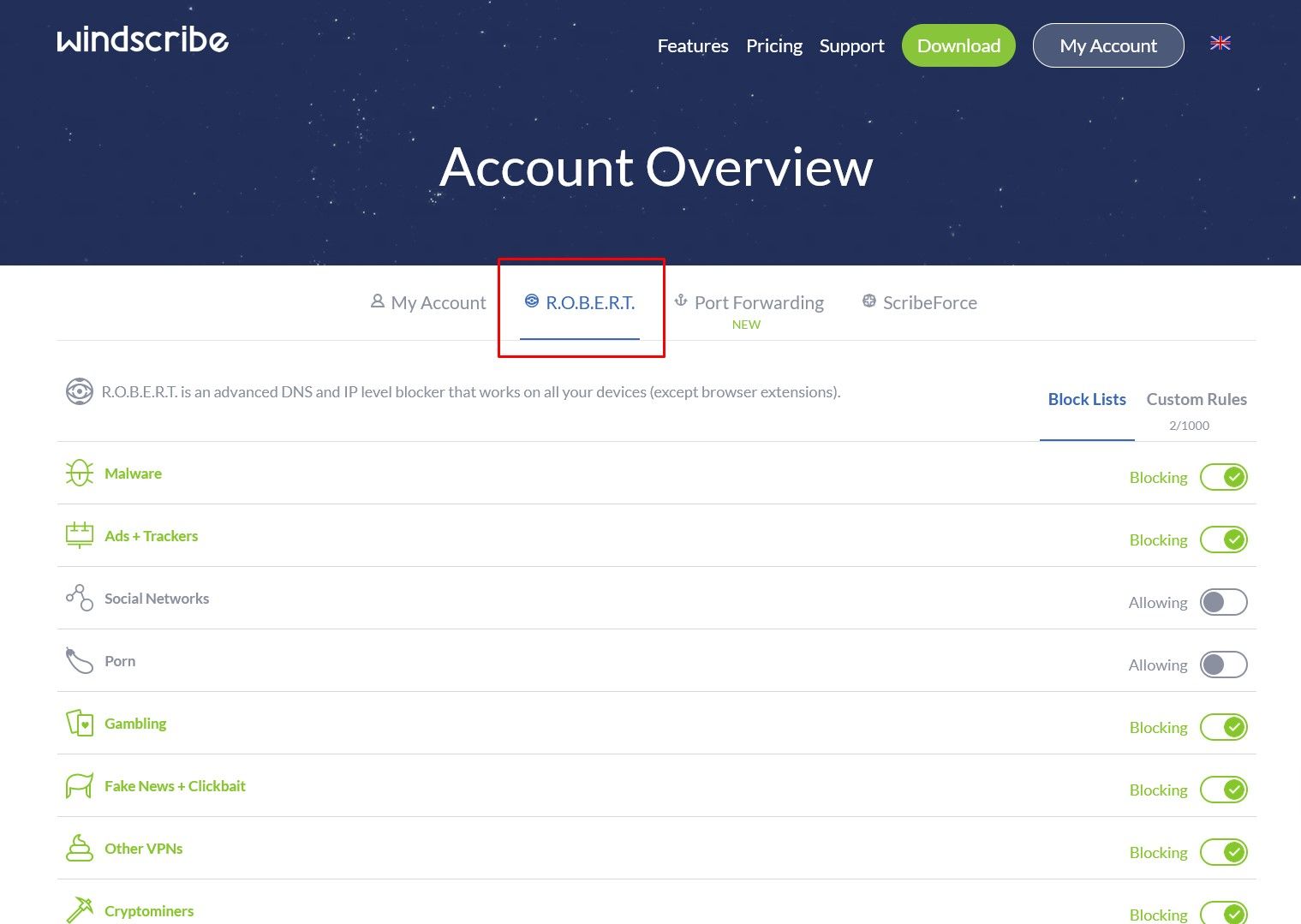Open the Custom Rules tab

click(1196, 400)
